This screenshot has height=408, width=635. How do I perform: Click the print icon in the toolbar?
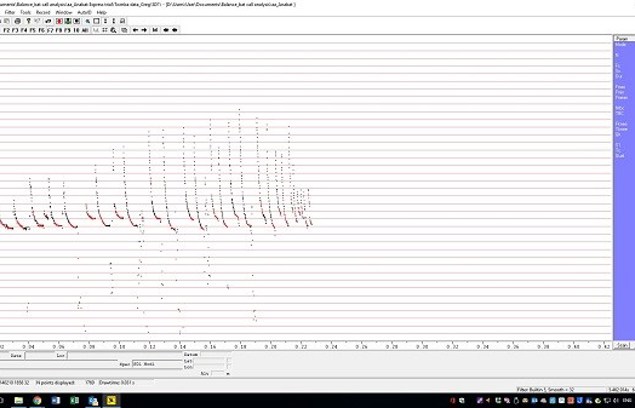coord(17,21)
